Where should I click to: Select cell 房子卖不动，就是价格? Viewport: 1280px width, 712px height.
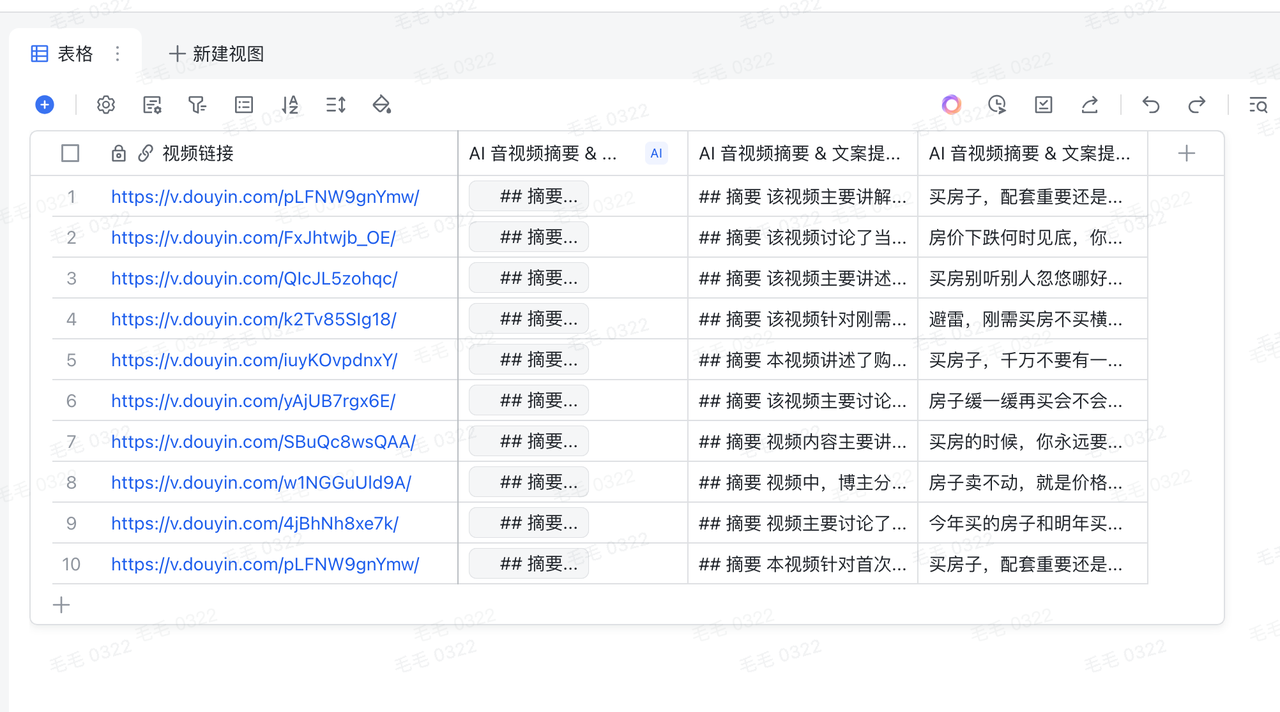(x=1033, y=483)
